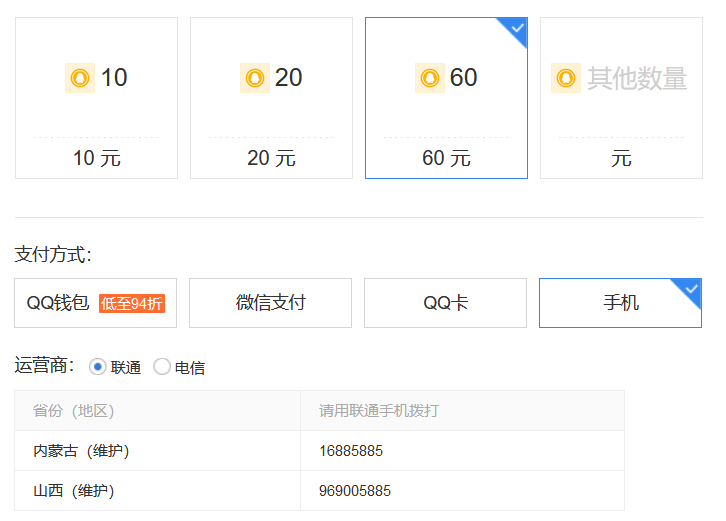Click the 山西（维护） province row
Image resolution: width=726 pixels, height=521 pixels.
coord(74,491)
